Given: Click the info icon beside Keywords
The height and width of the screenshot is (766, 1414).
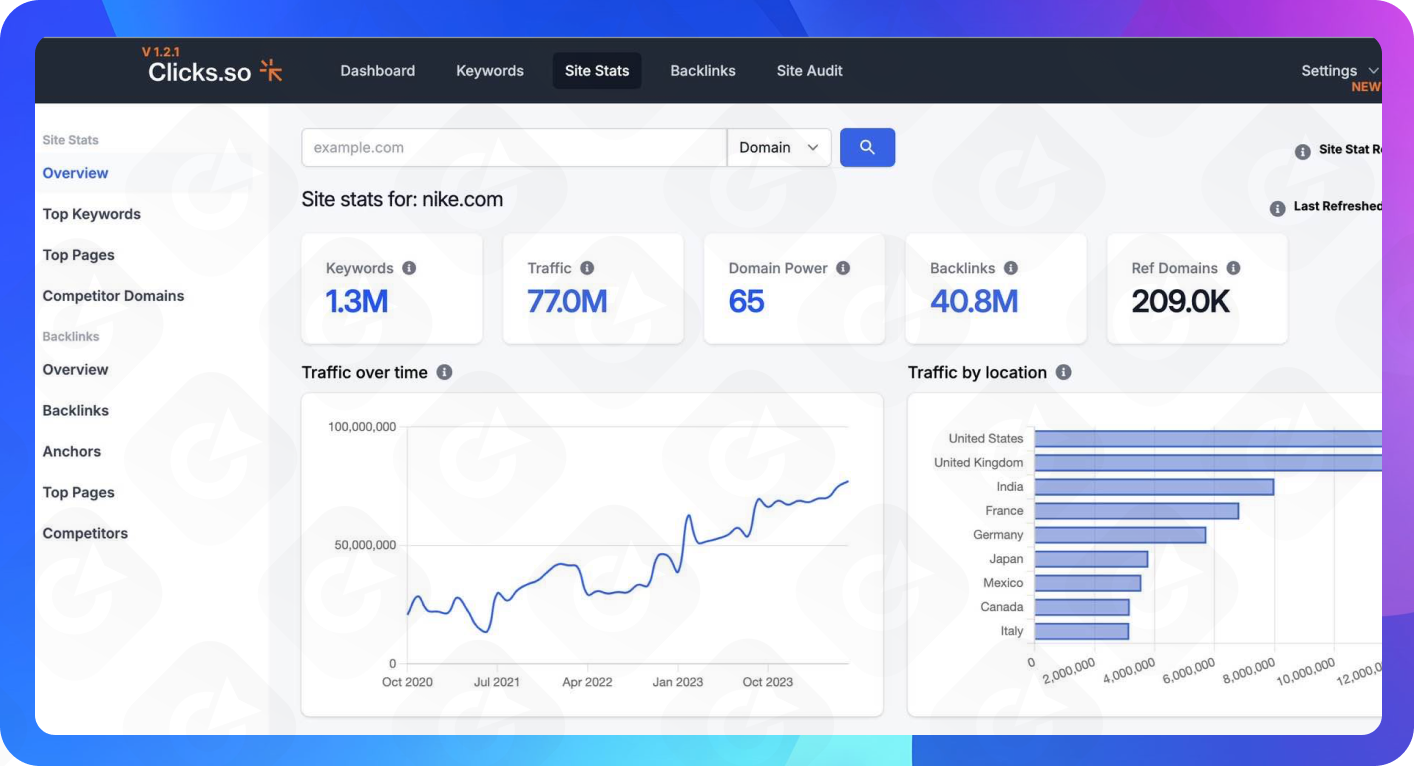Looking at the screenshot, I should (409, 268).
